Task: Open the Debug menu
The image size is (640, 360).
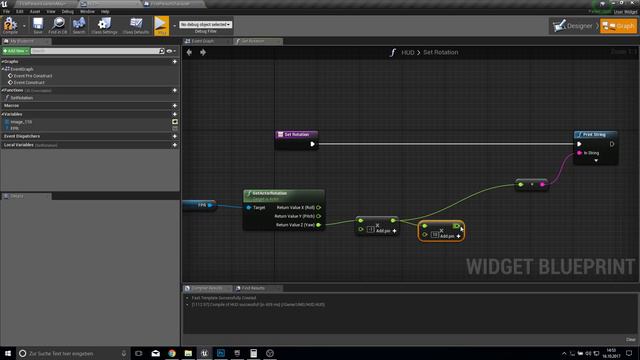Action: (x=68, y=11)
